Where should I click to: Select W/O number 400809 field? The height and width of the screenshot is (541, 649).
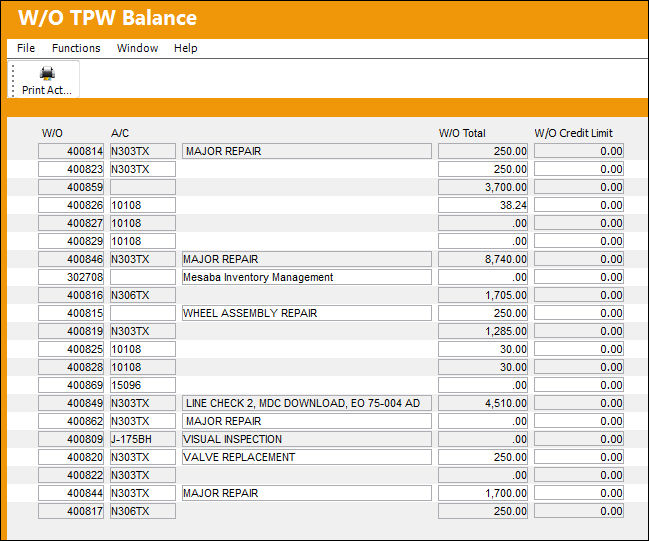click(x=71, y=439)
